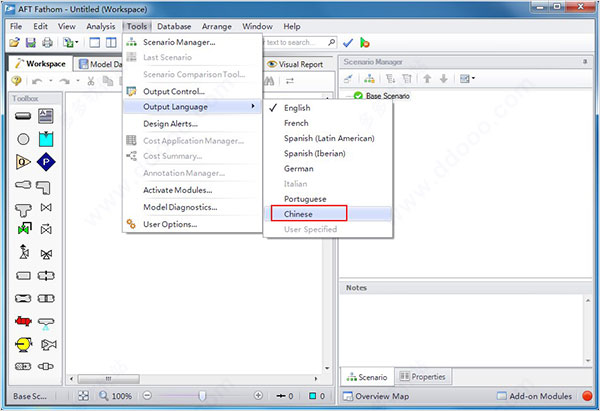Choose Spanish (Iberian) language
The height and width of the screenshot is (411, 600).
click(328, 153)
